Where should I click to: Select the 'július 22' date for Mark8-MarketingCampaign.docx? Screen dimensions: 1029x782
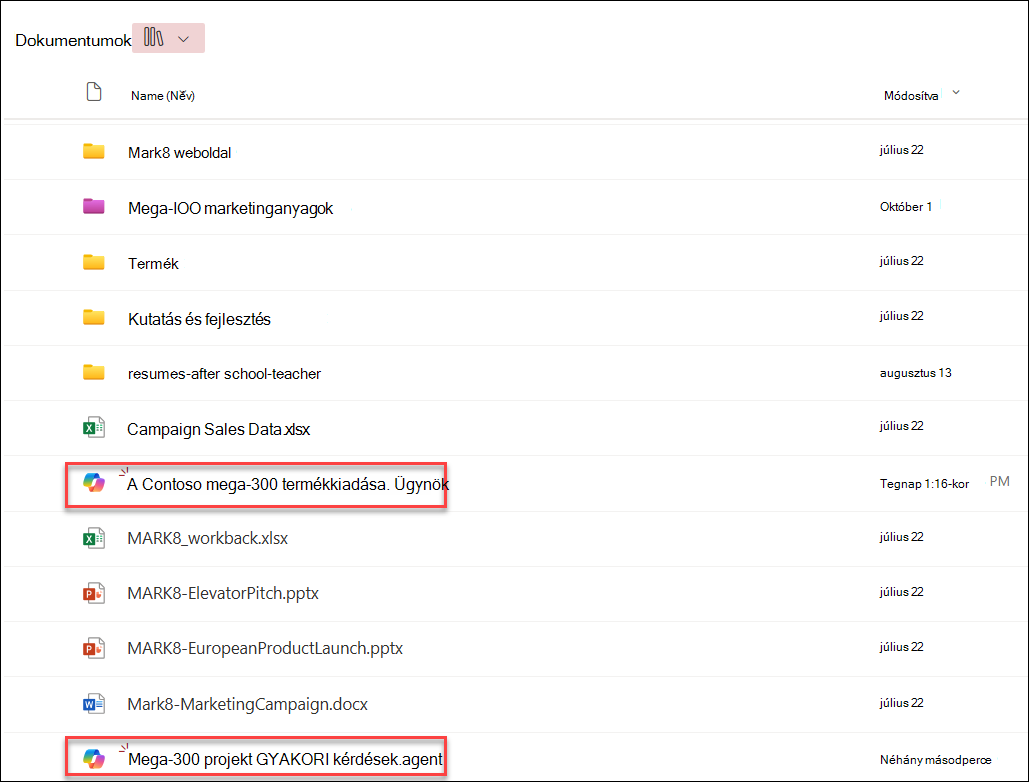902,703
